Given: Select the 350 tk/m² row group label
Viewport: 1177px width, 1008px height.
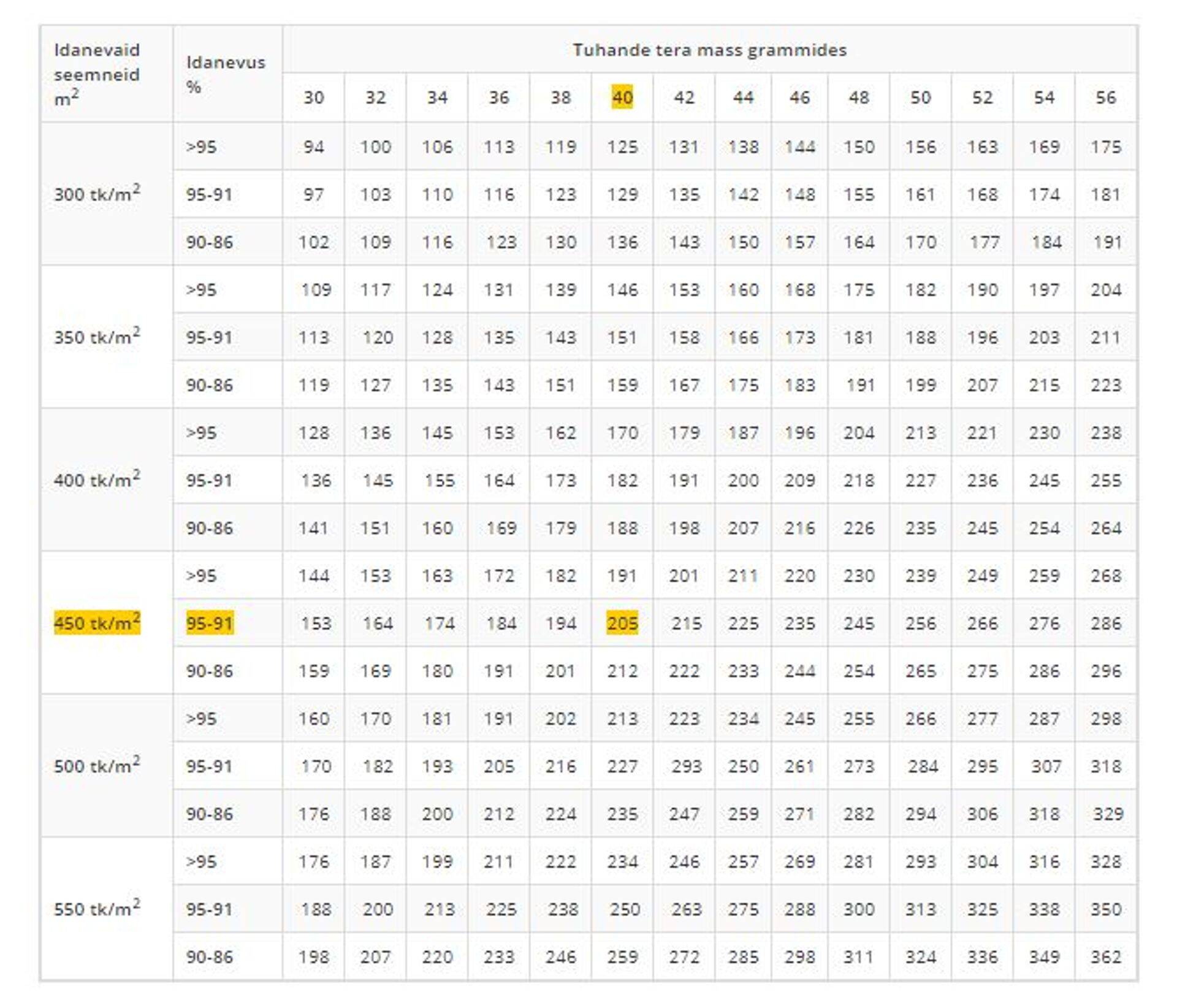Looking at the screenshot, I should coord(97,337).
